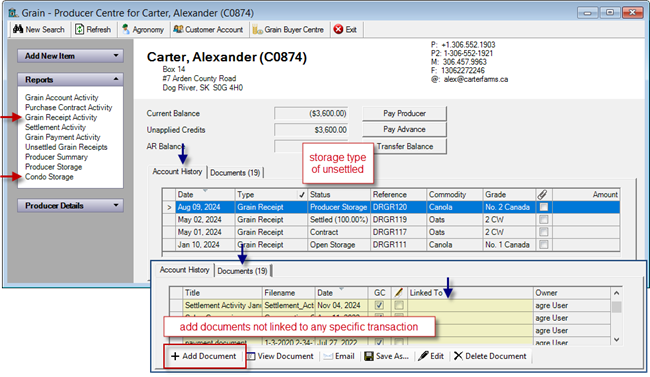Open Purchase Contract Activity report

click(x=68, y=107)
